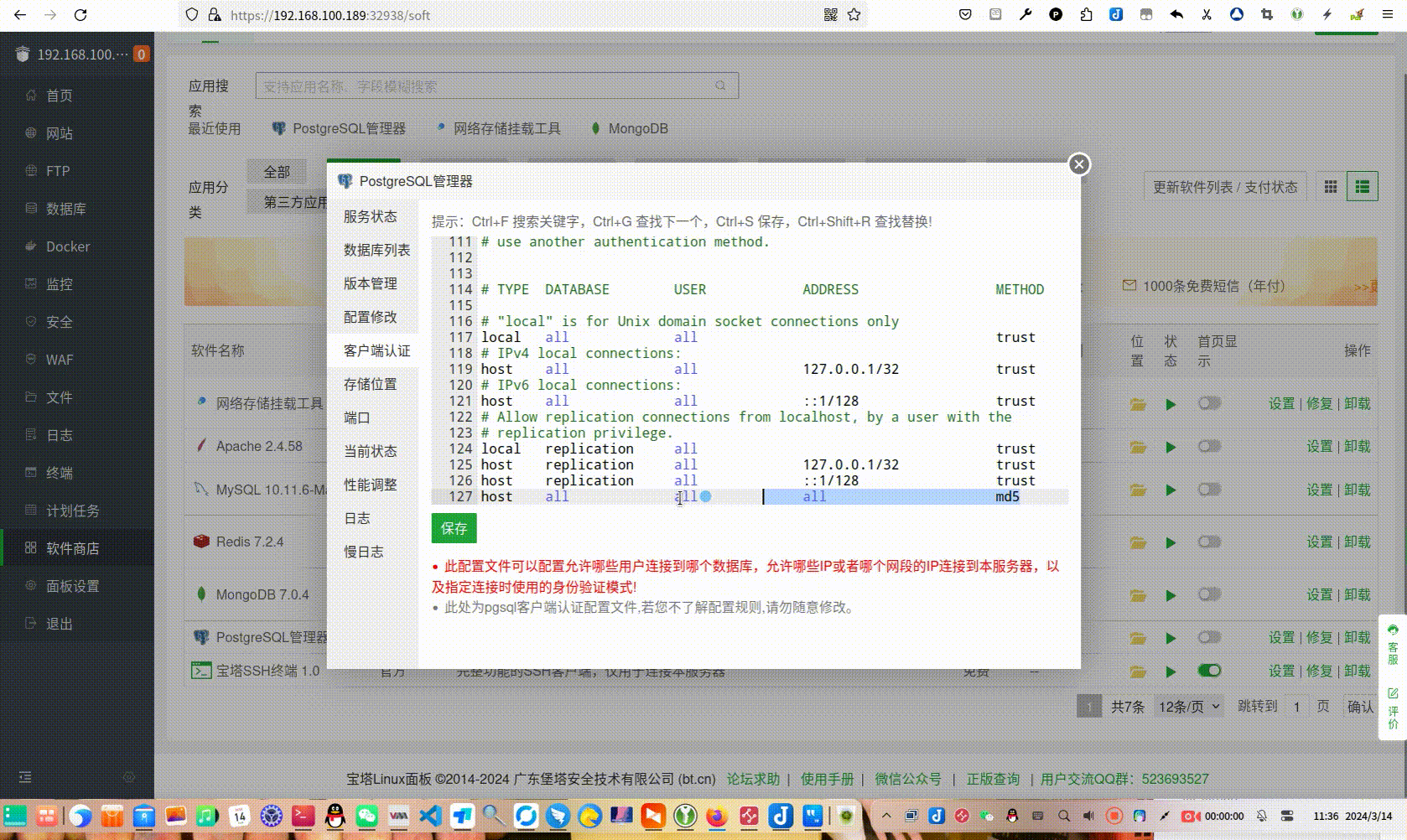Go back with the browser back arrow

click(x=20, y=15)
